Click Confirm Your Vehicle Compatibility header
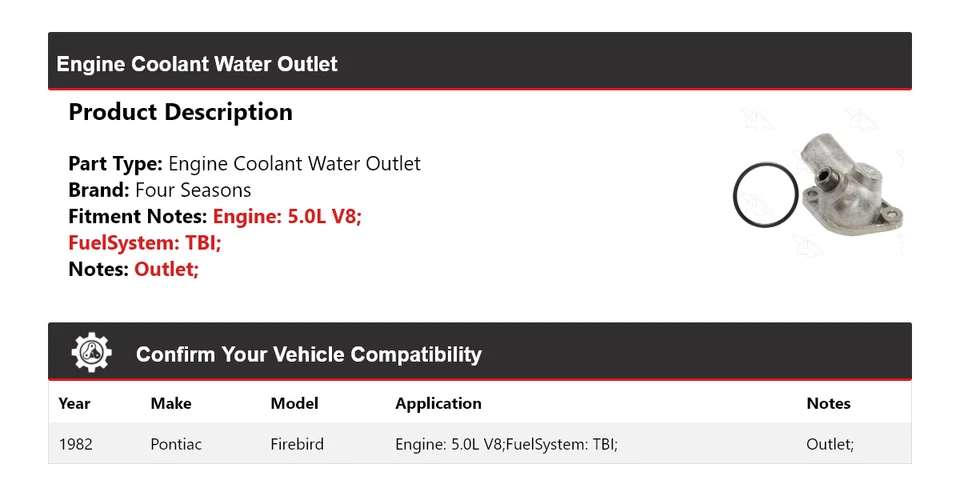This screenshot has height=496, width=960. (308, 355)
